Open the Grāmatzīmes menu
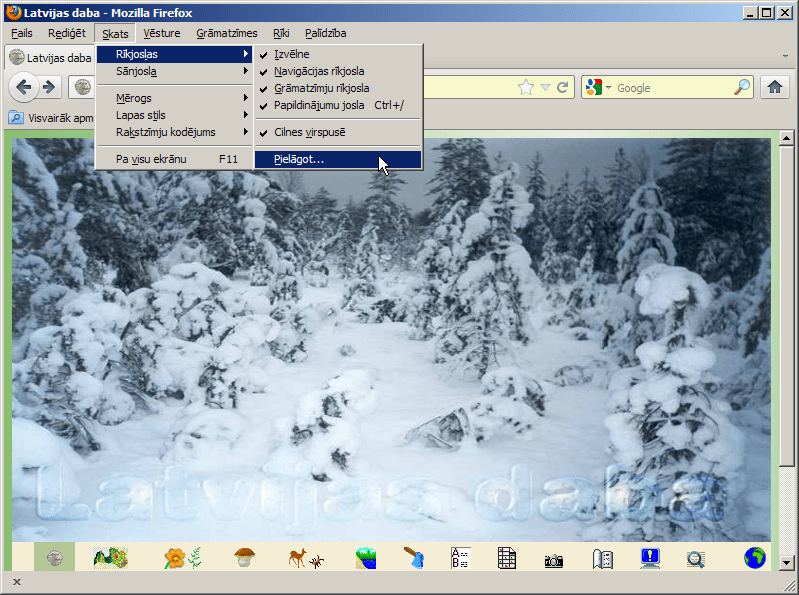Screen dimensions: 799x595 tap(227, 33)
